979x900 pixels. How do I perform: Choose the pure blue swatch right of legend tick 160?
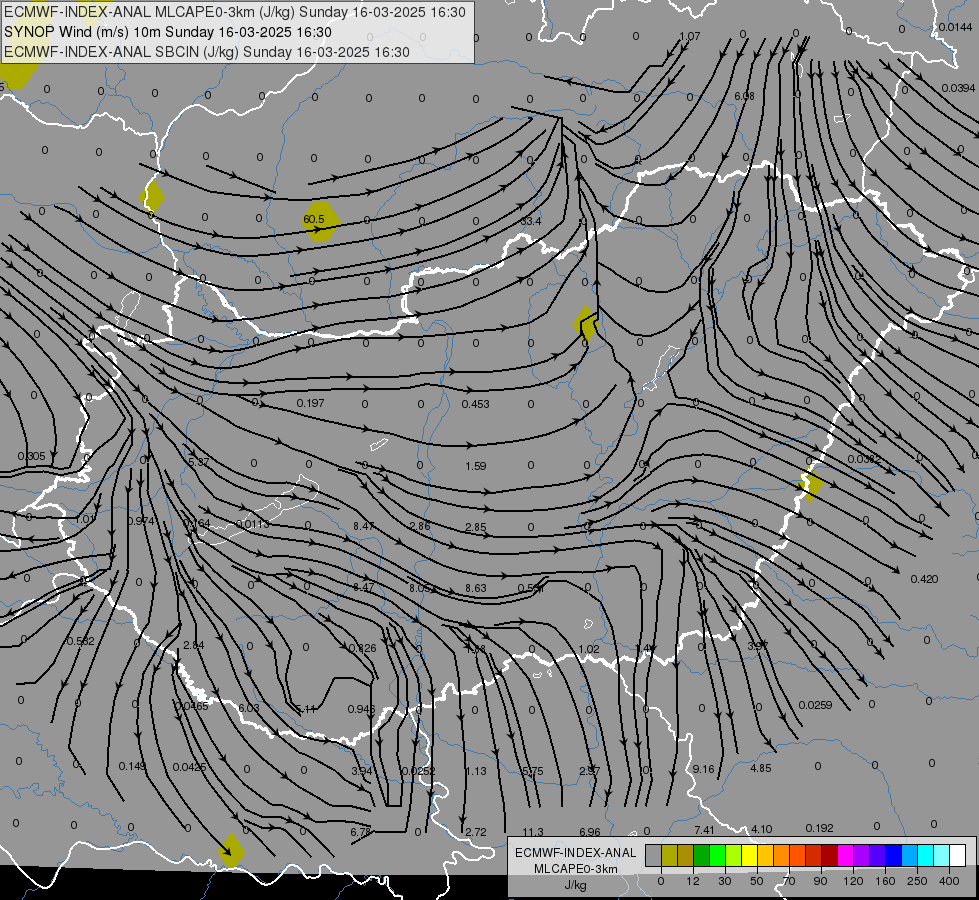pyautogui.click(x=893, y=855)
